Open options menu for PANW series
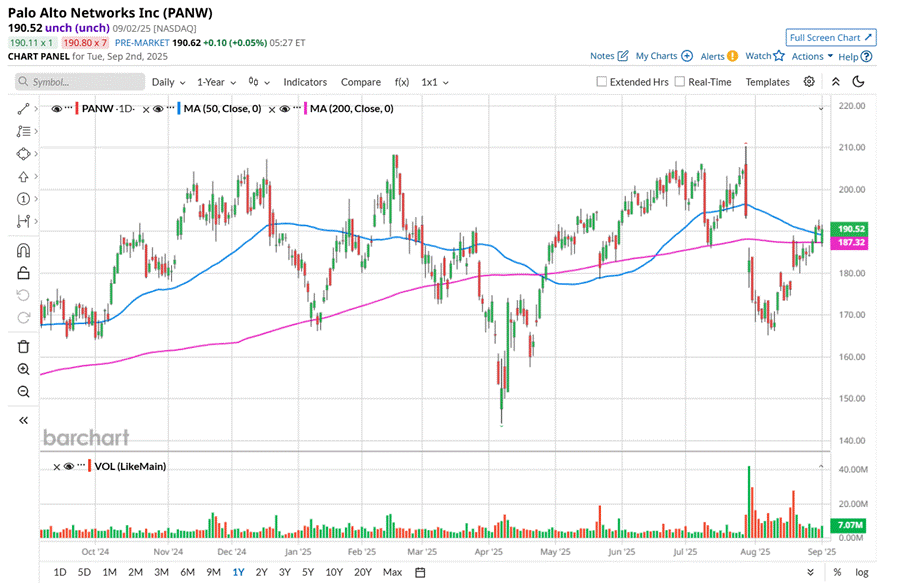The width and height of the screenshot is (903, 586). coord(69,108)
